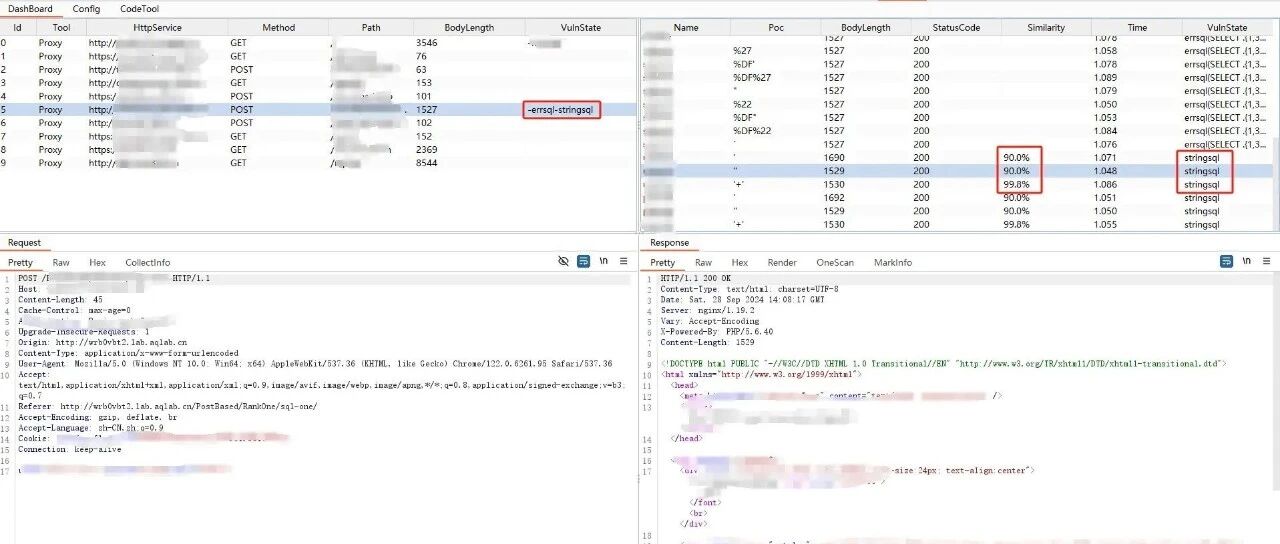Sort by the Time column header
This screenshot has width=1280, height=544.
[x=1137, y=28]
